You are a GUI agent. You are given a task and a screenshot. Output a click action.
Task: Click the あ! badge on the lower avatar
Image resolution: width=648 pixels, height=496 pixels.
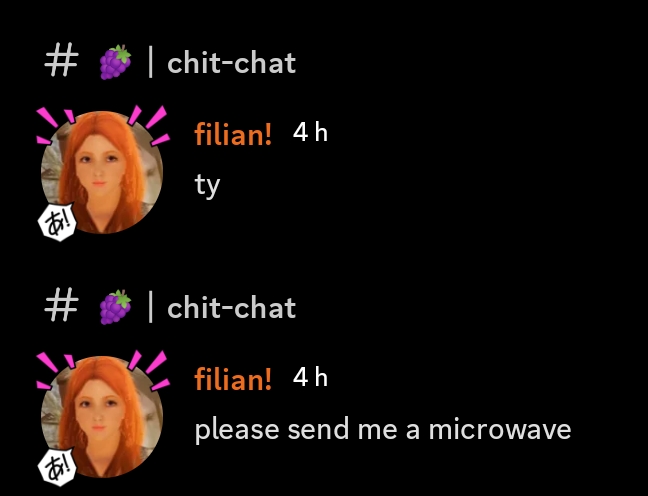[x=57, y=467]
